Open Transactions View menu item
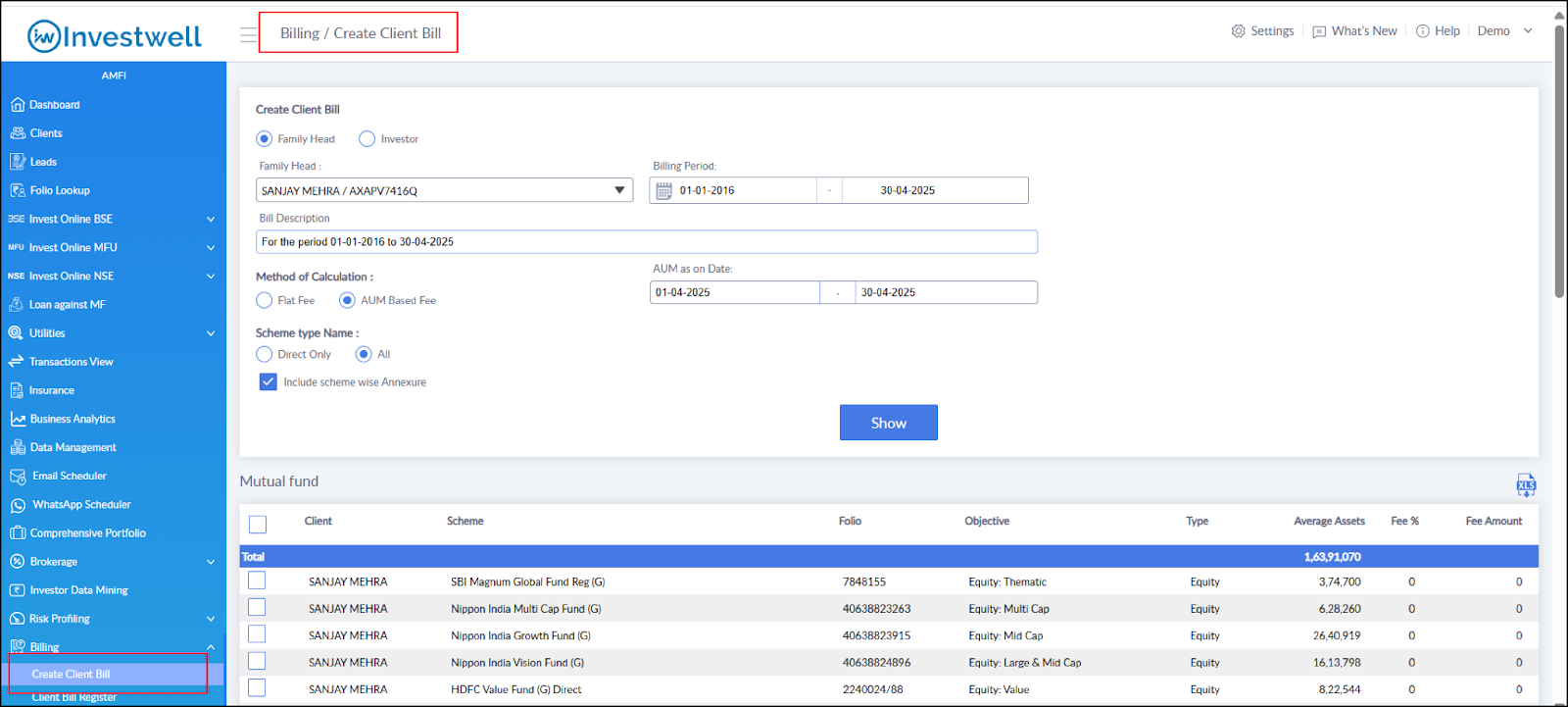 coord(72,362)
